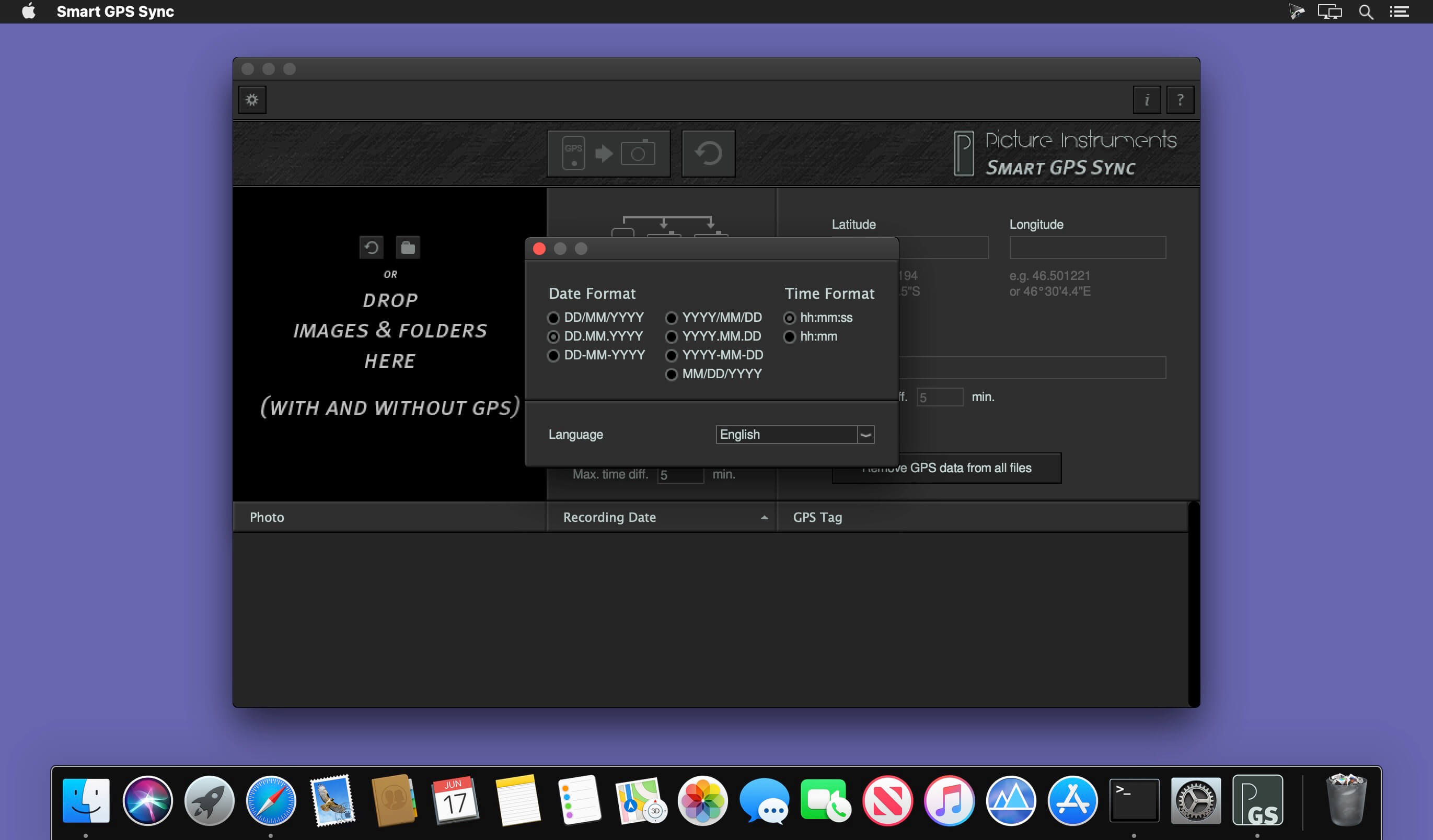Open Reminders from the dock
Image resolution: width=1433 pixels, height=840 pixels.
coord(579,800)
